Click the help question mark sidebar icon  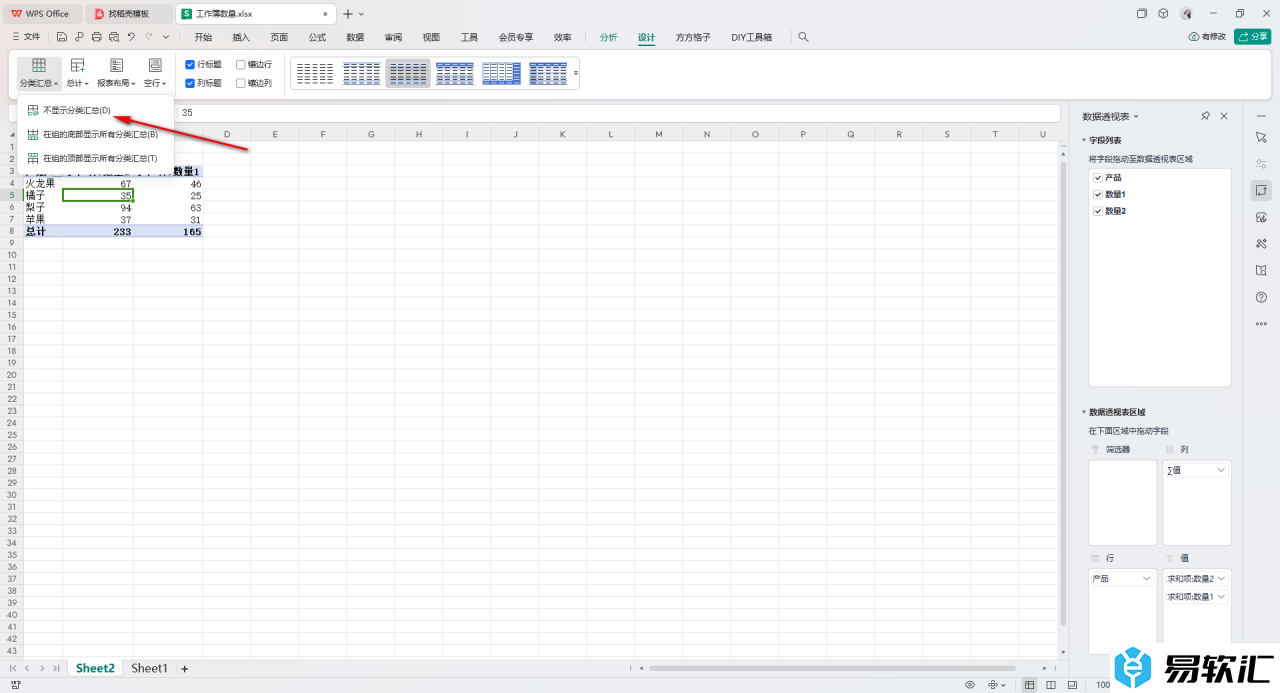point(1261,297)
